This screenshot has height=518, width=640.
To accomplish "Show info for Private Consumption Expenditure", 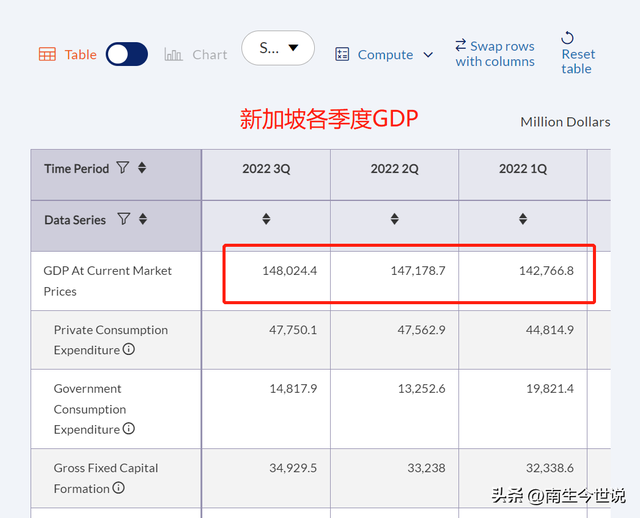I will tap(129, 350).
